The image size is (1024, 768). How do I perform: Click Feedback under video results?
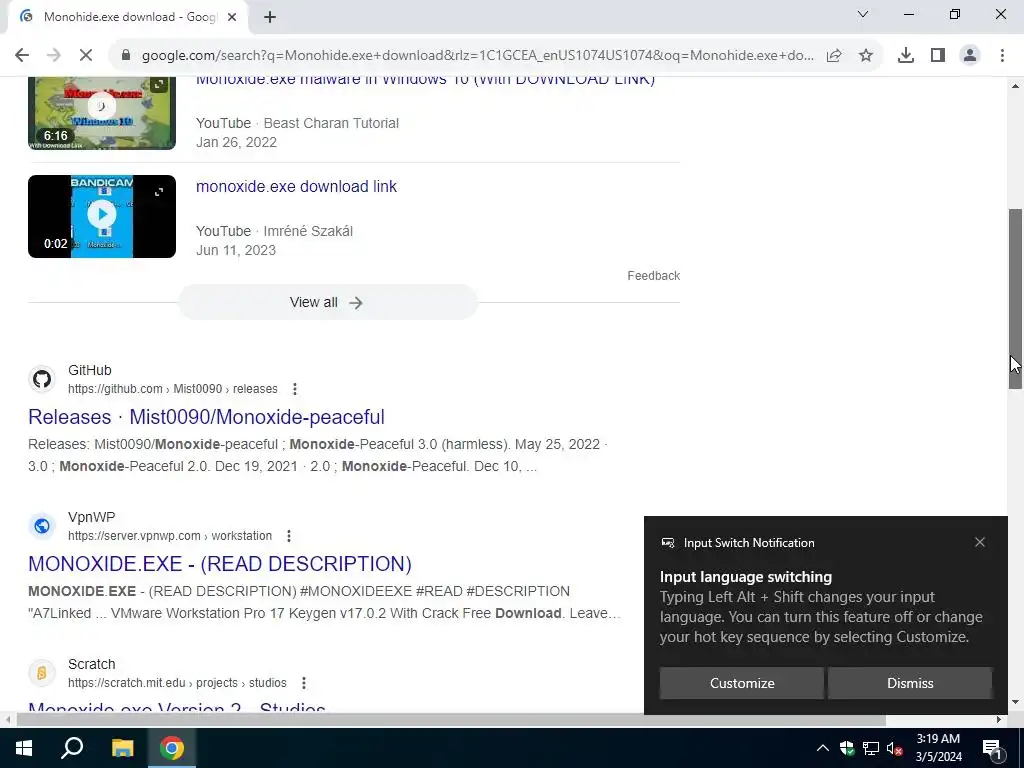[654, 276]
